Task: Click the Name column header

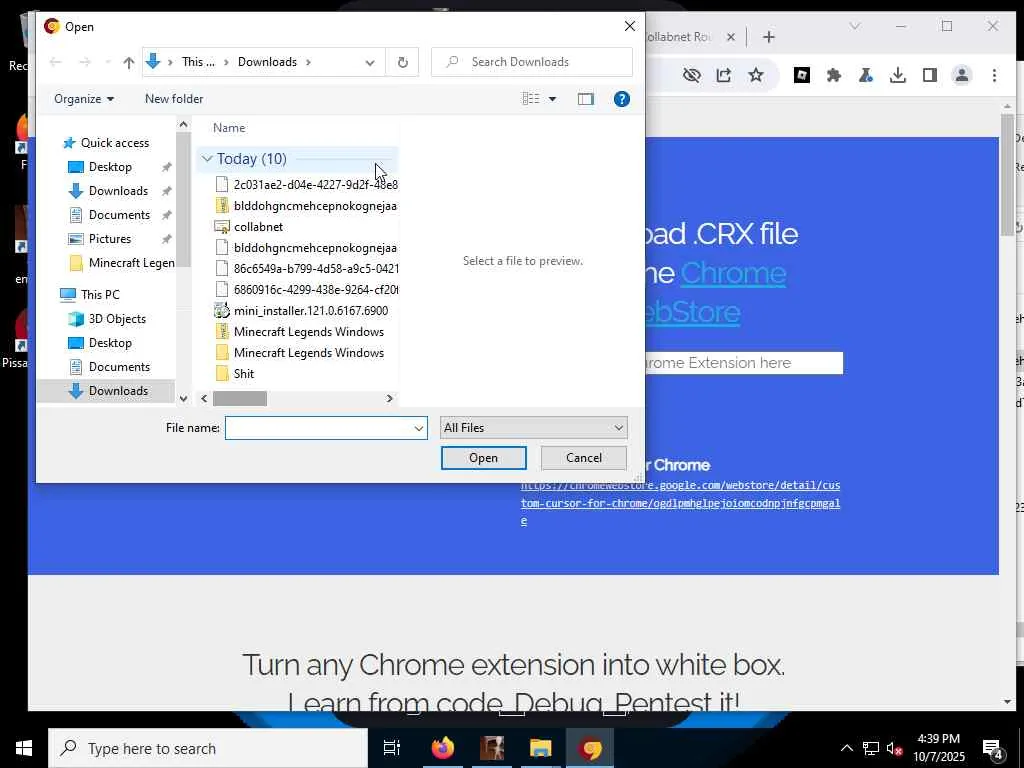Action: coord(229,128)
